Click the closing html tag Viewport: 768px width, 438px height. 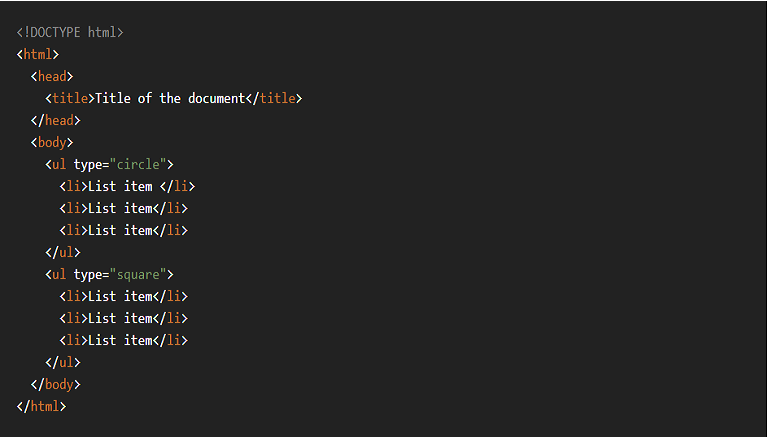coord(42,406)
